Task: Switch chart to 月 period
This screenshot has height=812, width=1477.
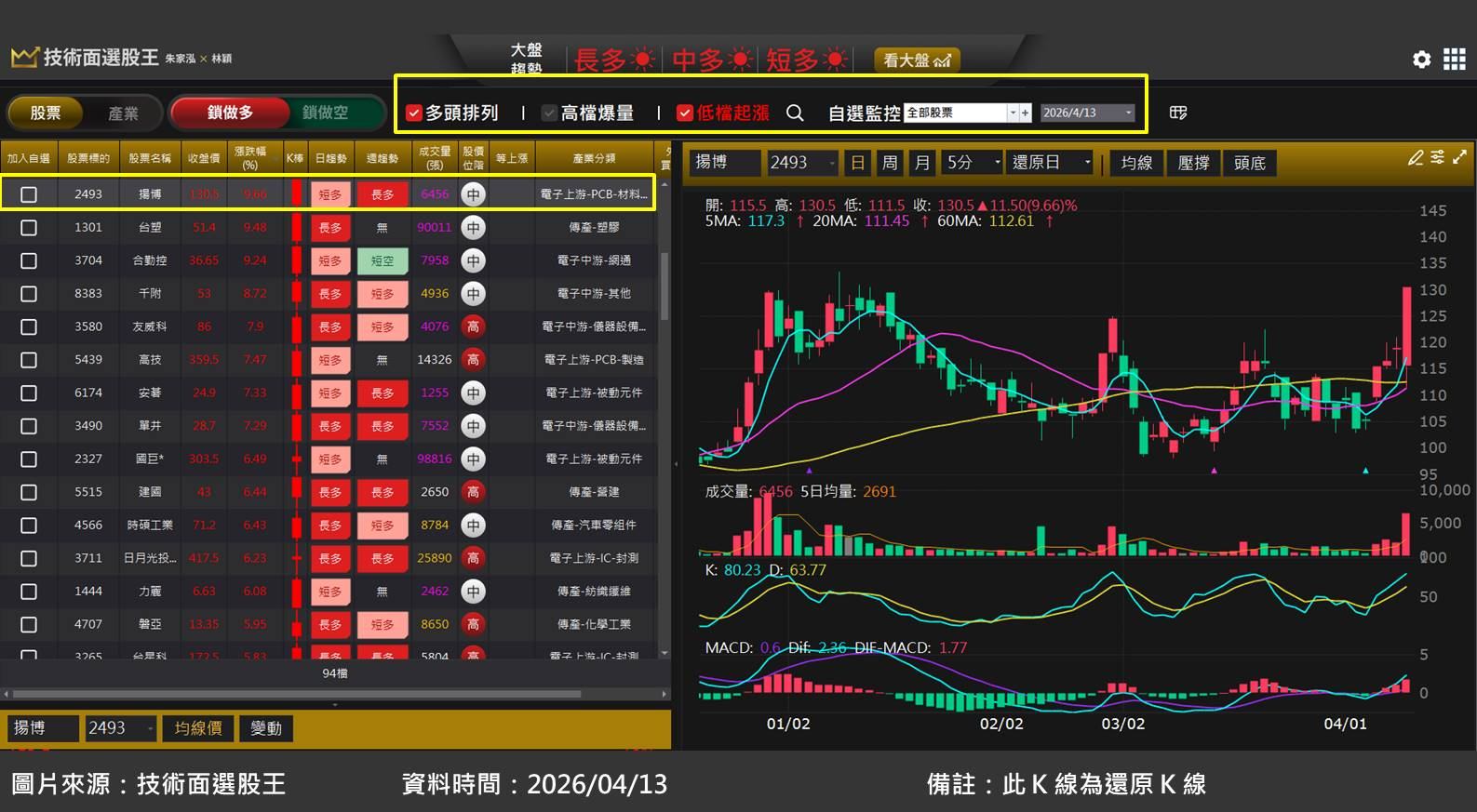Action: 921,163
